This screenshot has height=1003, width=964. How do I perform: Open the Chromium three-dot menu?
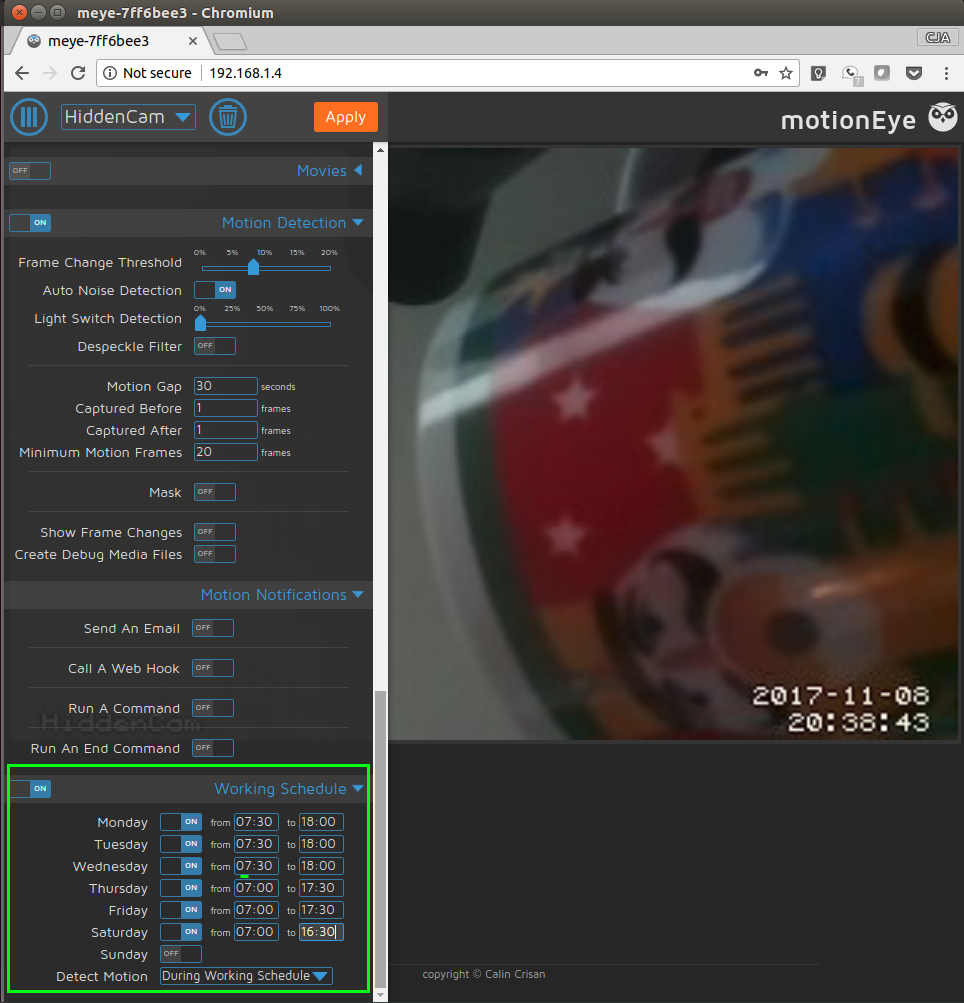946,73
